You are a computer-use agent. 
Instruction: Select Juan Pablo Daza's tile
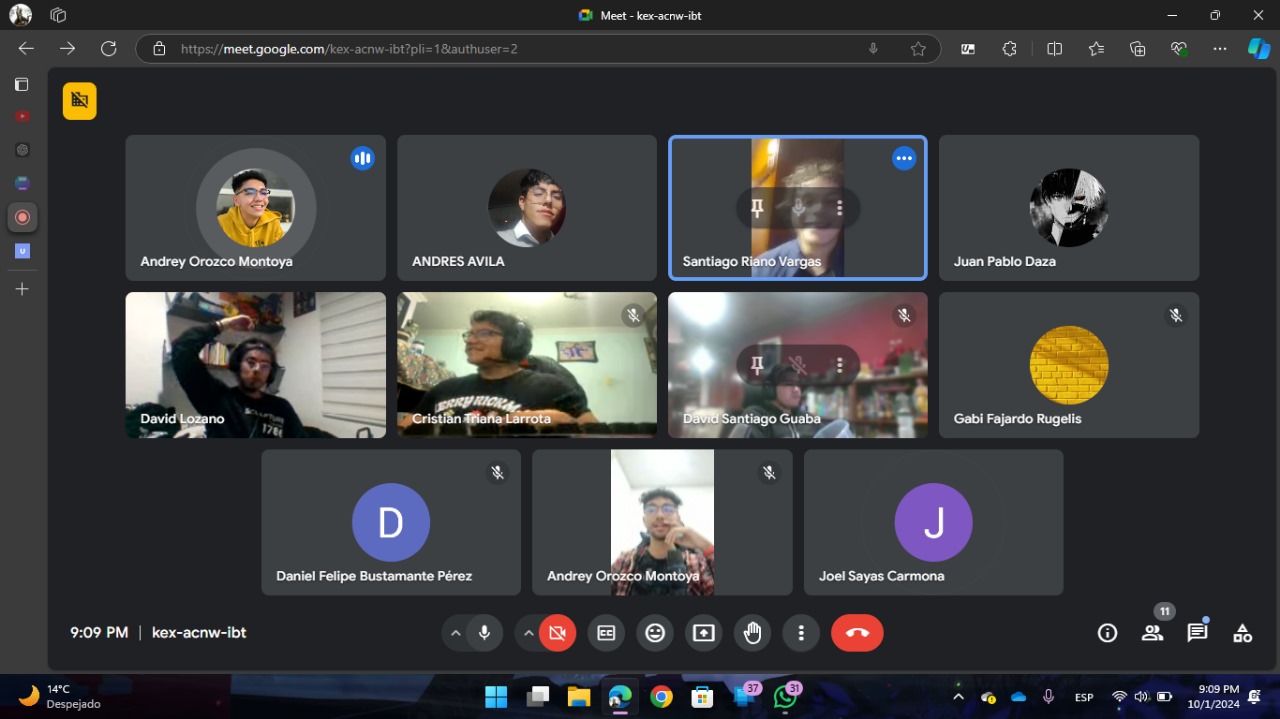(x=1069, y=208)
